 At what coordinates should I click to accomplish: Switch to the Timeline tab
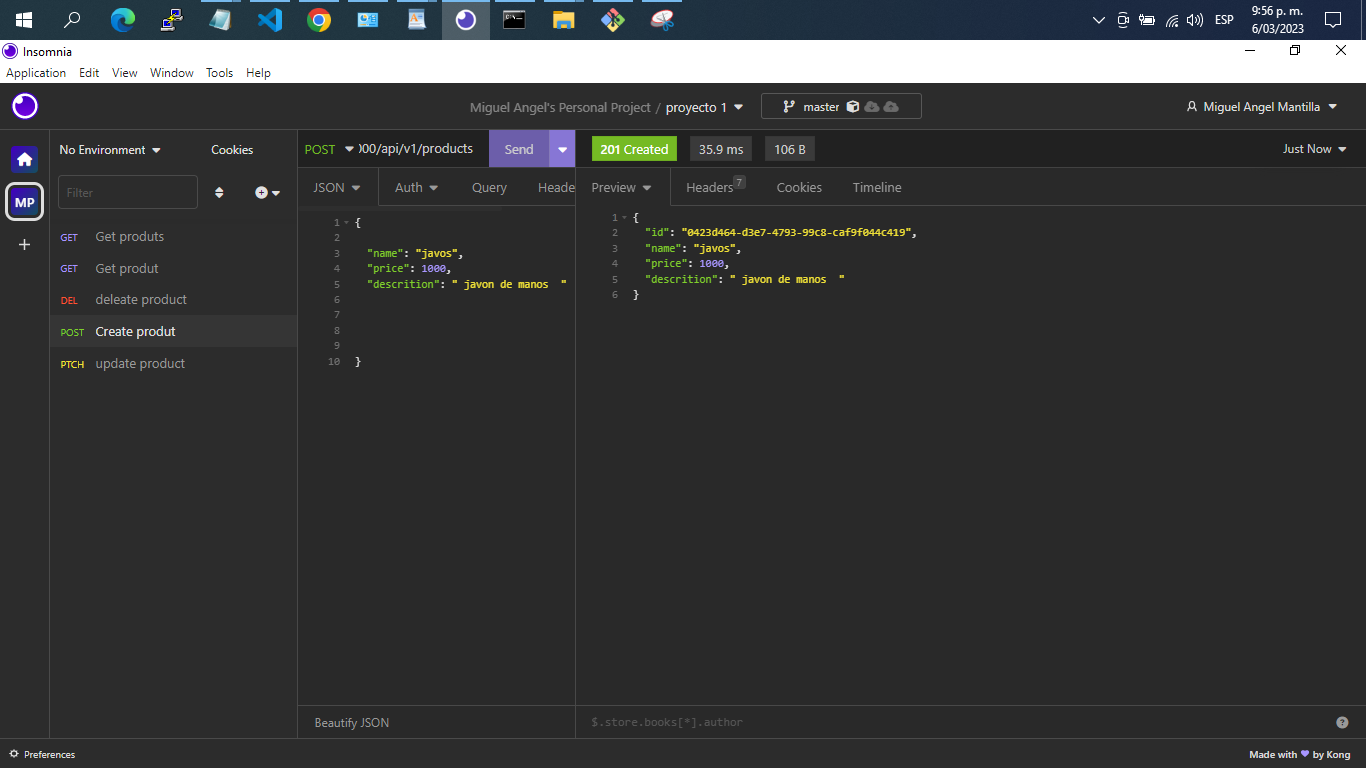(876, 187)
